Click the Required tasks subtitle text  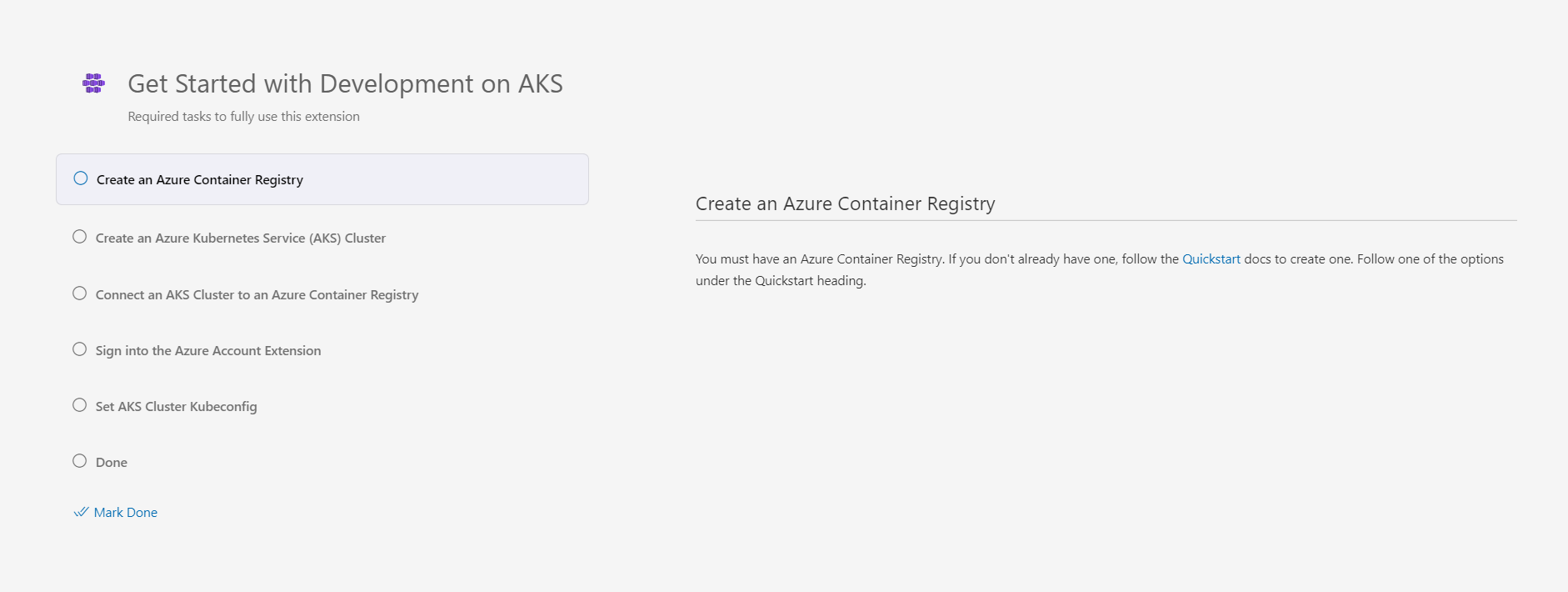(243, 117)
